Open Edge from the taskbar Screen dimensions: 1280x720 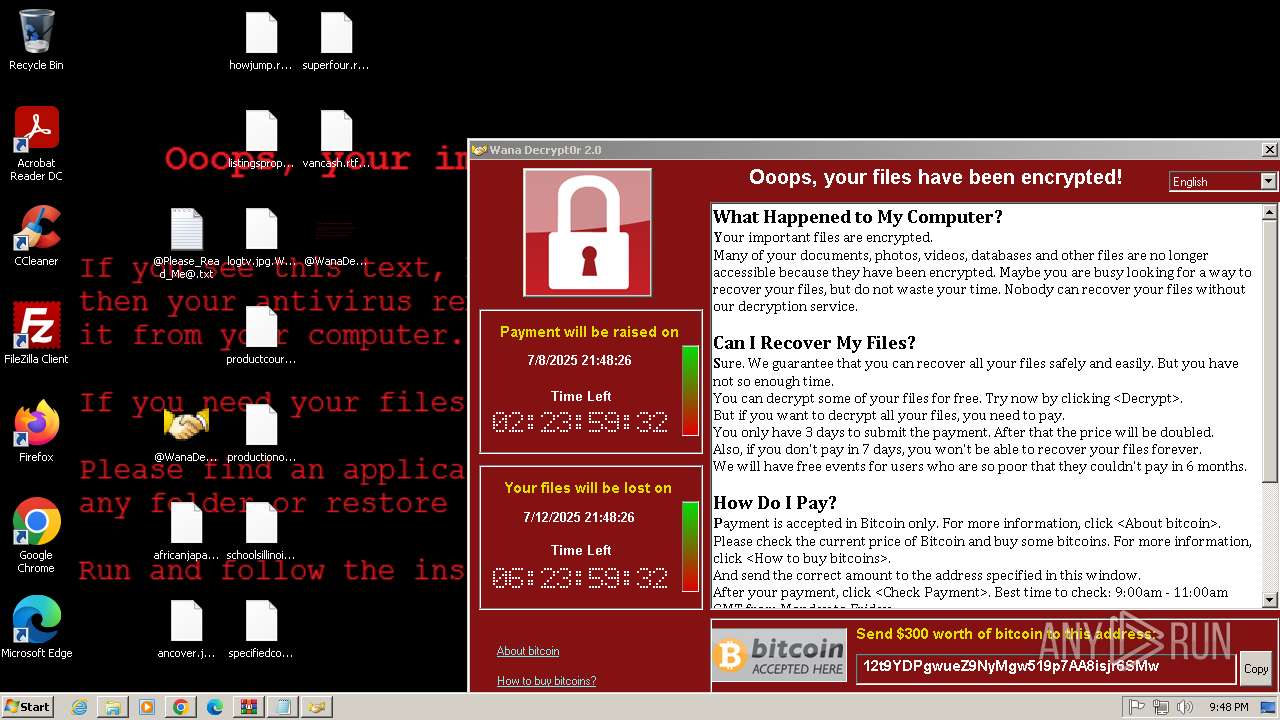(214, 707)
